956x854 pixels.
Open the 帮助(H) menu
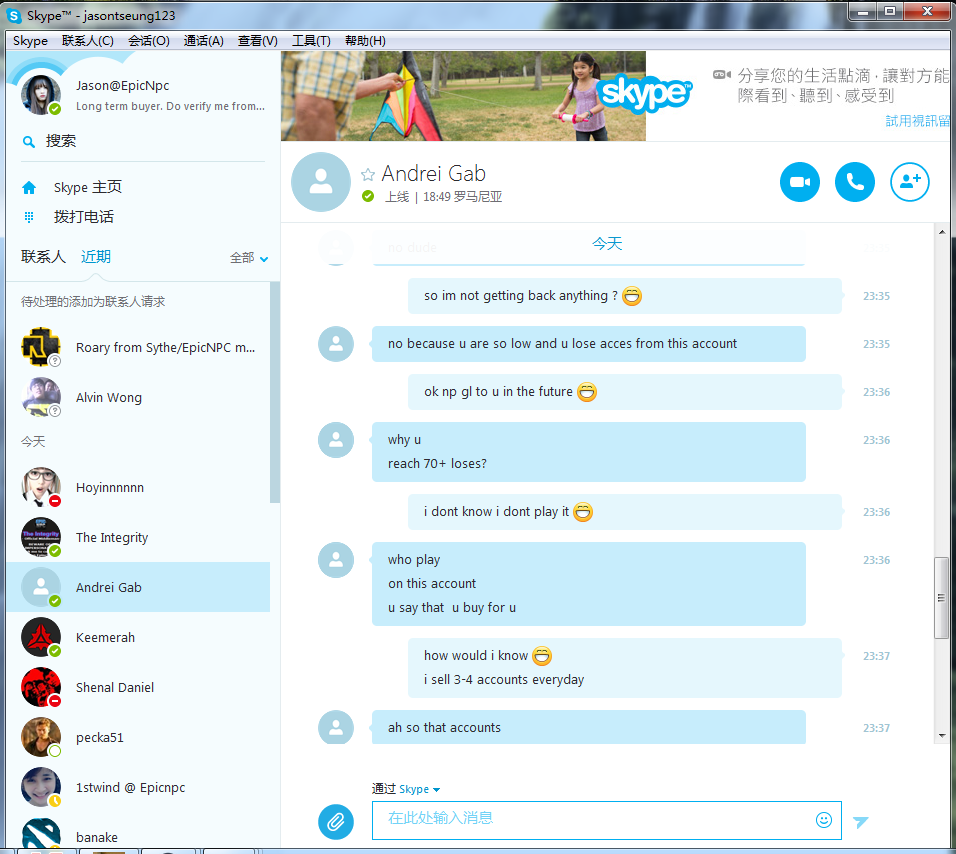[x=365, y=41]
